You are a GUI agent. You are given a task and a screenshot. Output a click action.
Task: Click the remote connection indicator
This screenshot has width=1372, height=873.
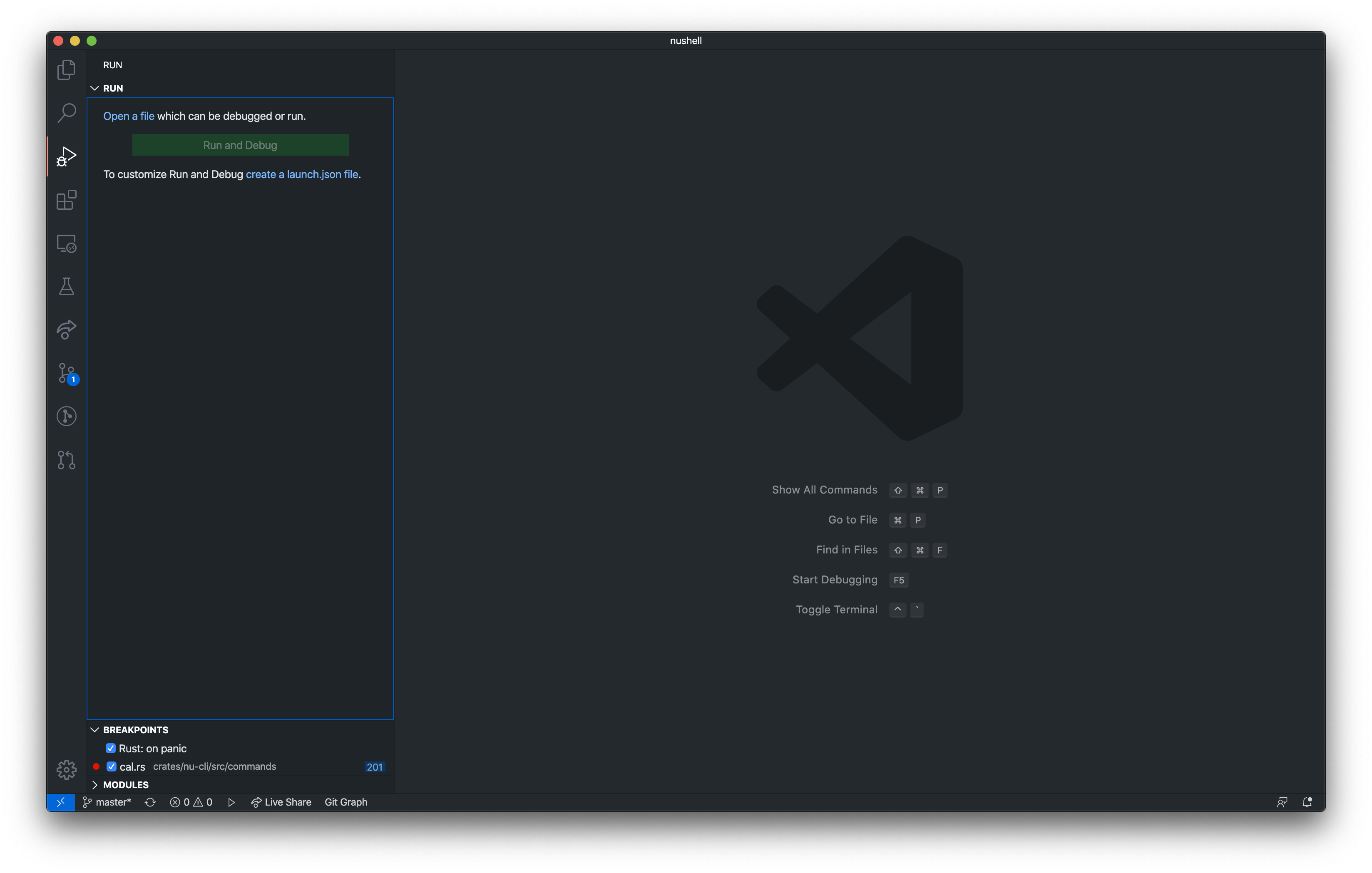tap(61, 802)
